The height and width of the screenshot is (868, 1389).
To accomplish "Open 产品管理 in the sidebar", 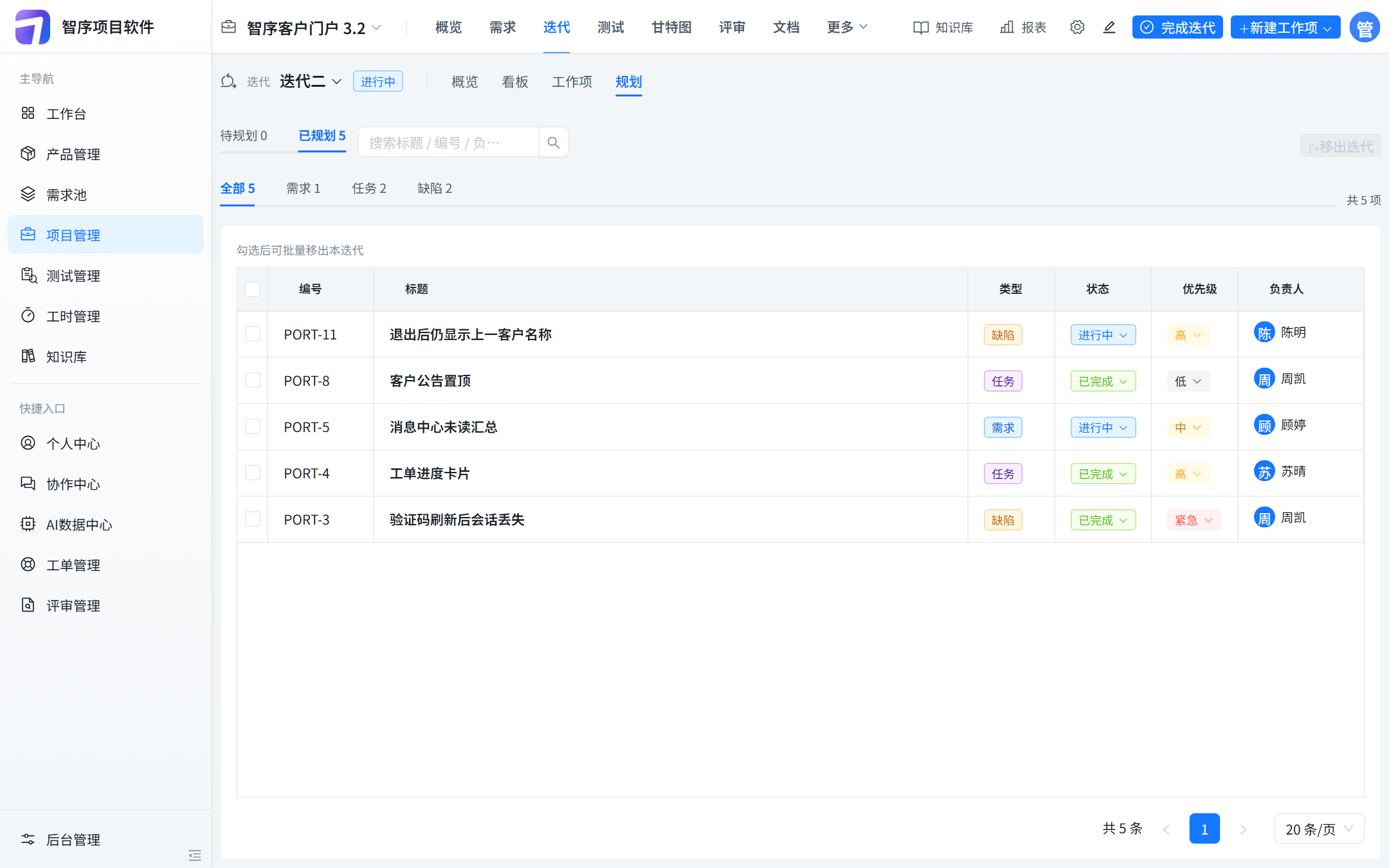I will click(105, 154).
